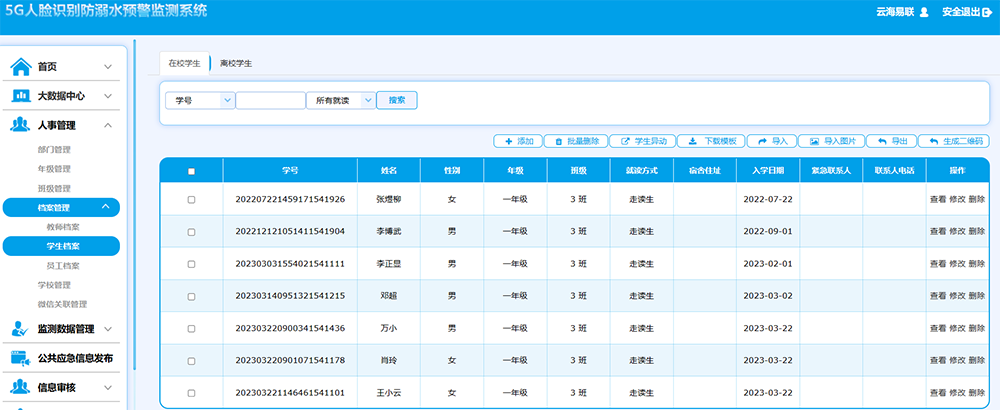Click the 云海易联 user profile icon
This screenshot has height=410, width=1000.
click(x=924, y=12)
